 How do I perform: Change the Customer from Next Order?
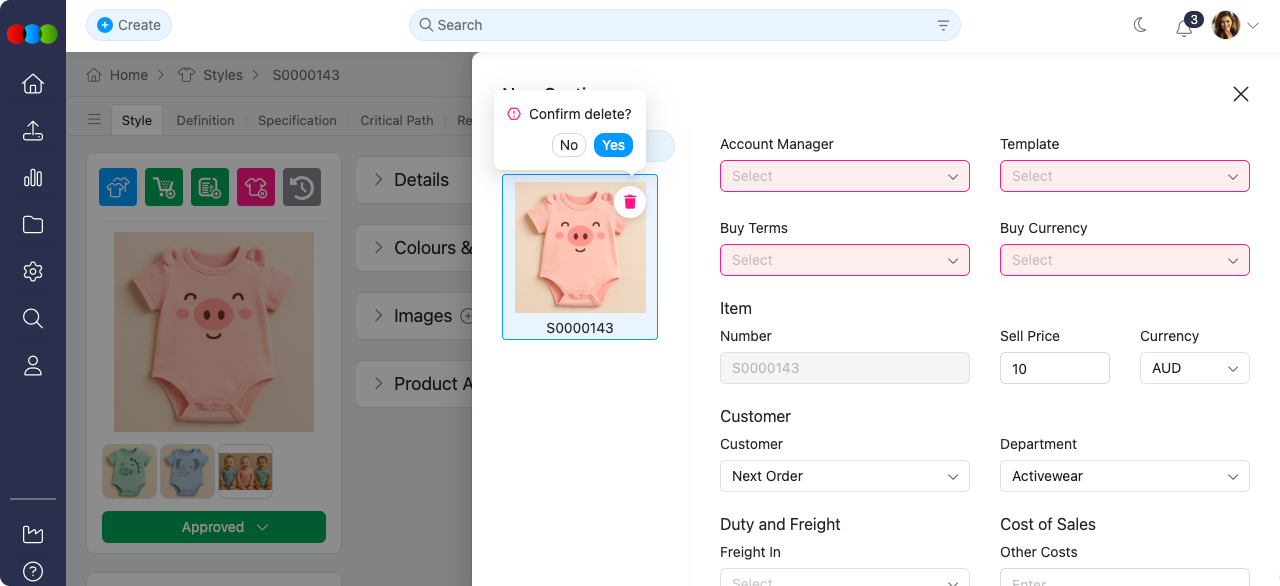[x=845, y=476]
